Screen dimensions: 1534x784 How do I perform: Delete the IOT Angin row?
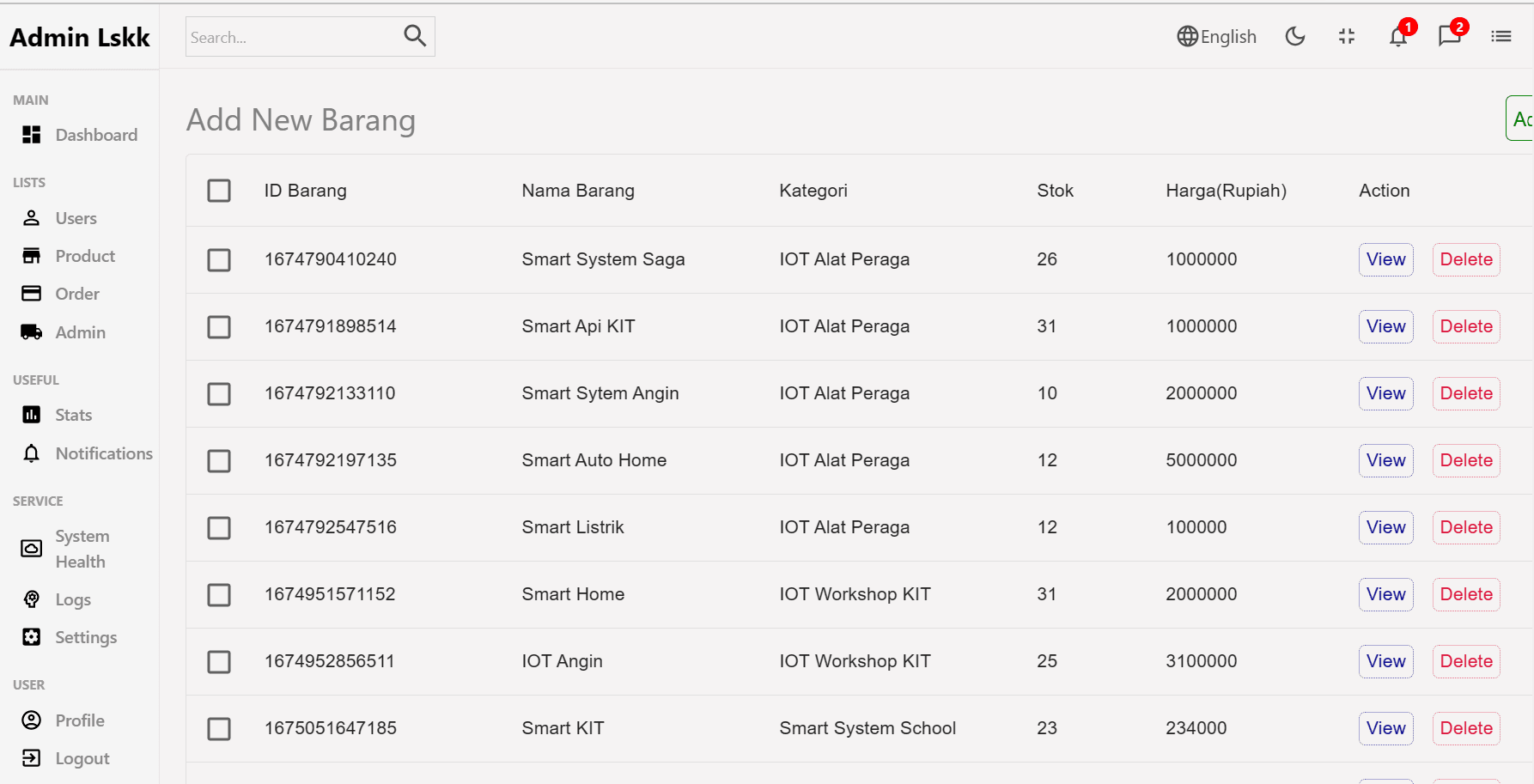pos(1465,661)
